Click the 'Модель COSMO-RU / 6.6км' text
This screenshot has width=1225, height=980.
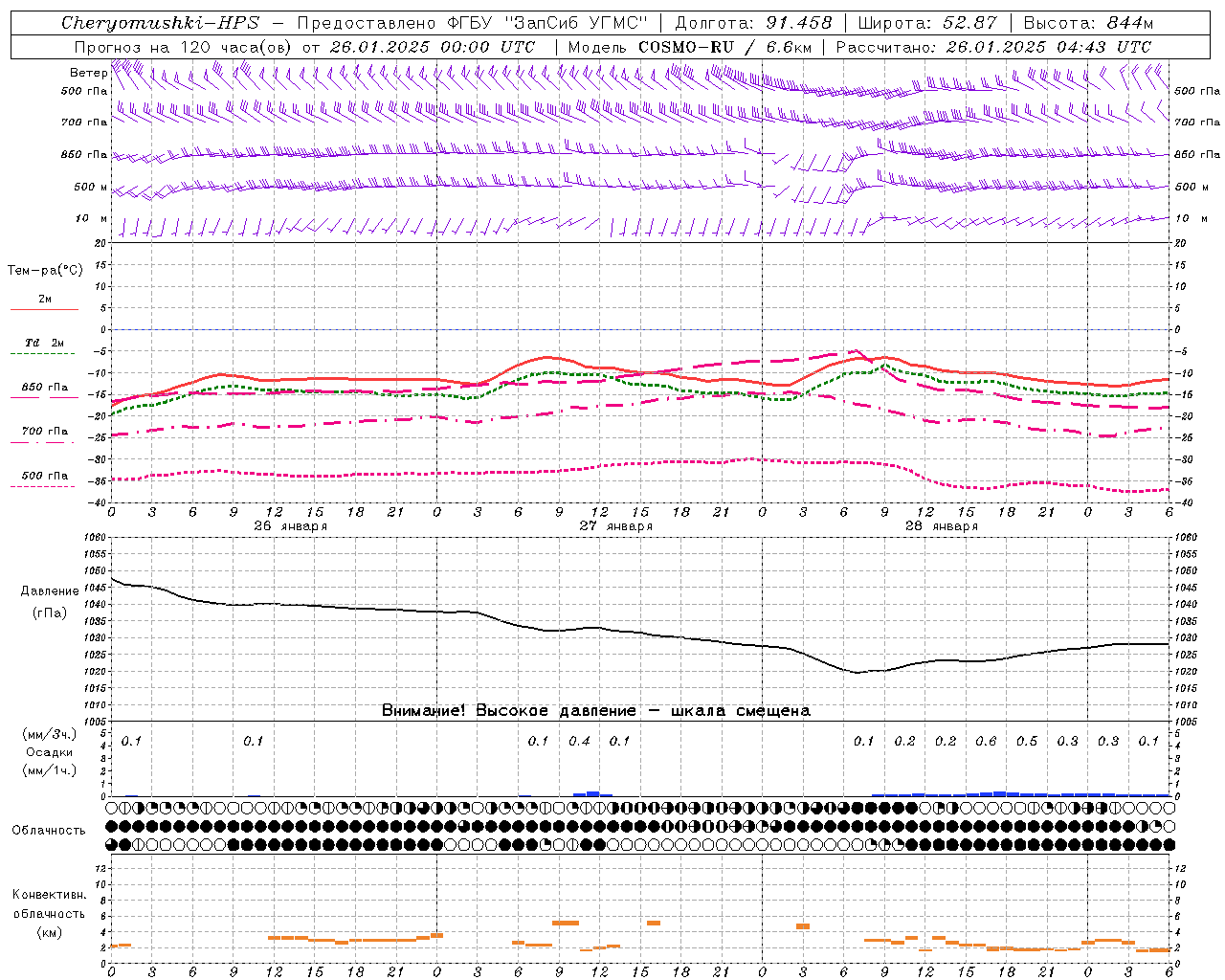pyautogui.click(x=690, y=47)
